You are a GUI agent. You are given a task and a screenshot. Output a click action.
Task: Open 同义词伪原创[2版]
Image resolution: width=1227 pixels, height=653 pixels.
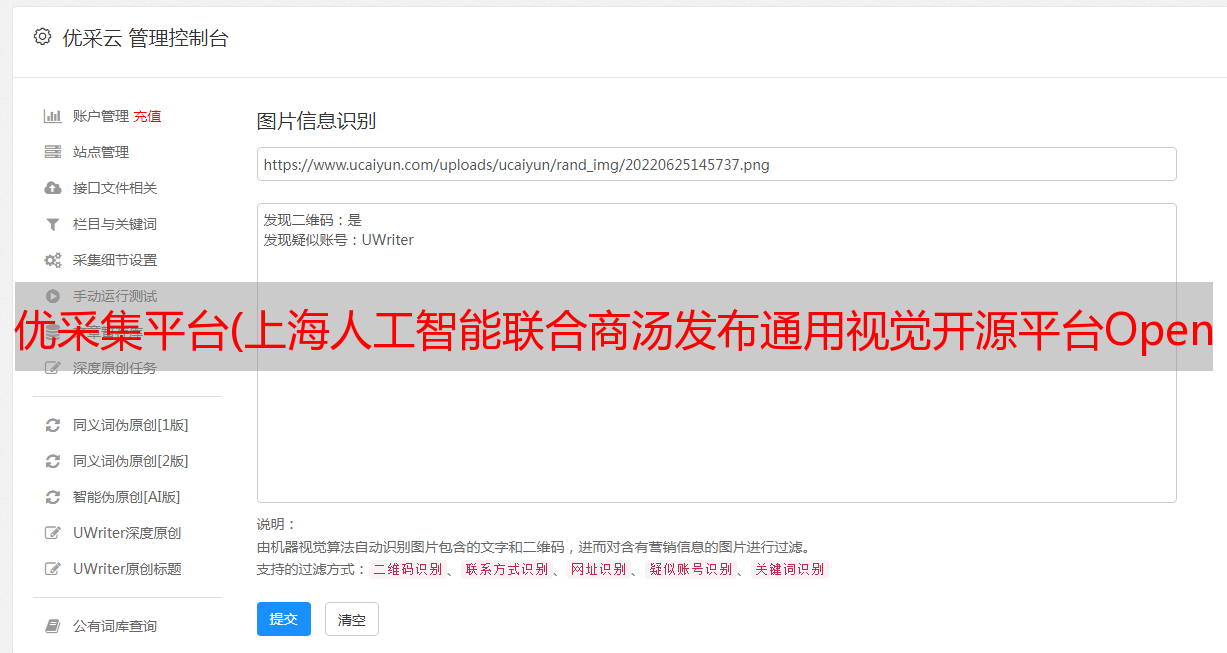point(131,461)
